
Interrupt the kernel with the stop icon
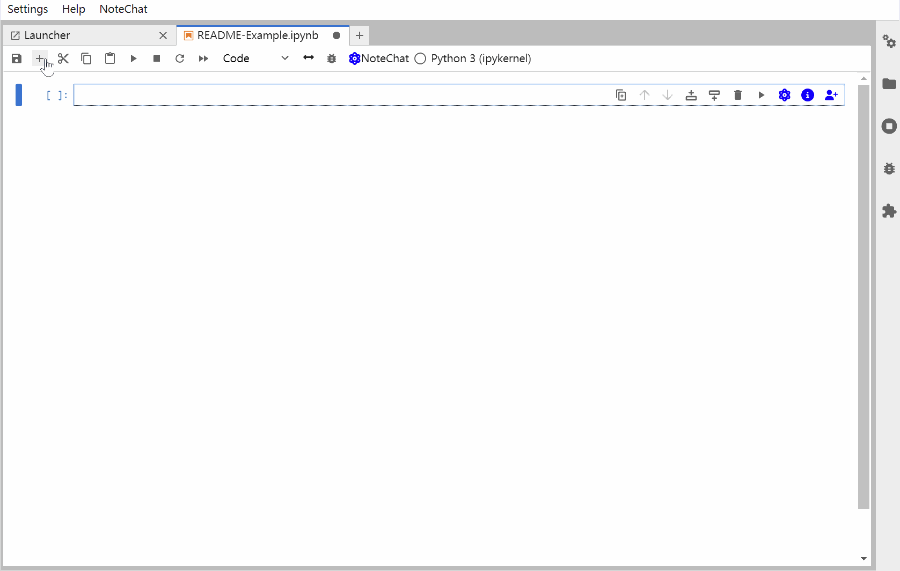(x=157, y=59)
